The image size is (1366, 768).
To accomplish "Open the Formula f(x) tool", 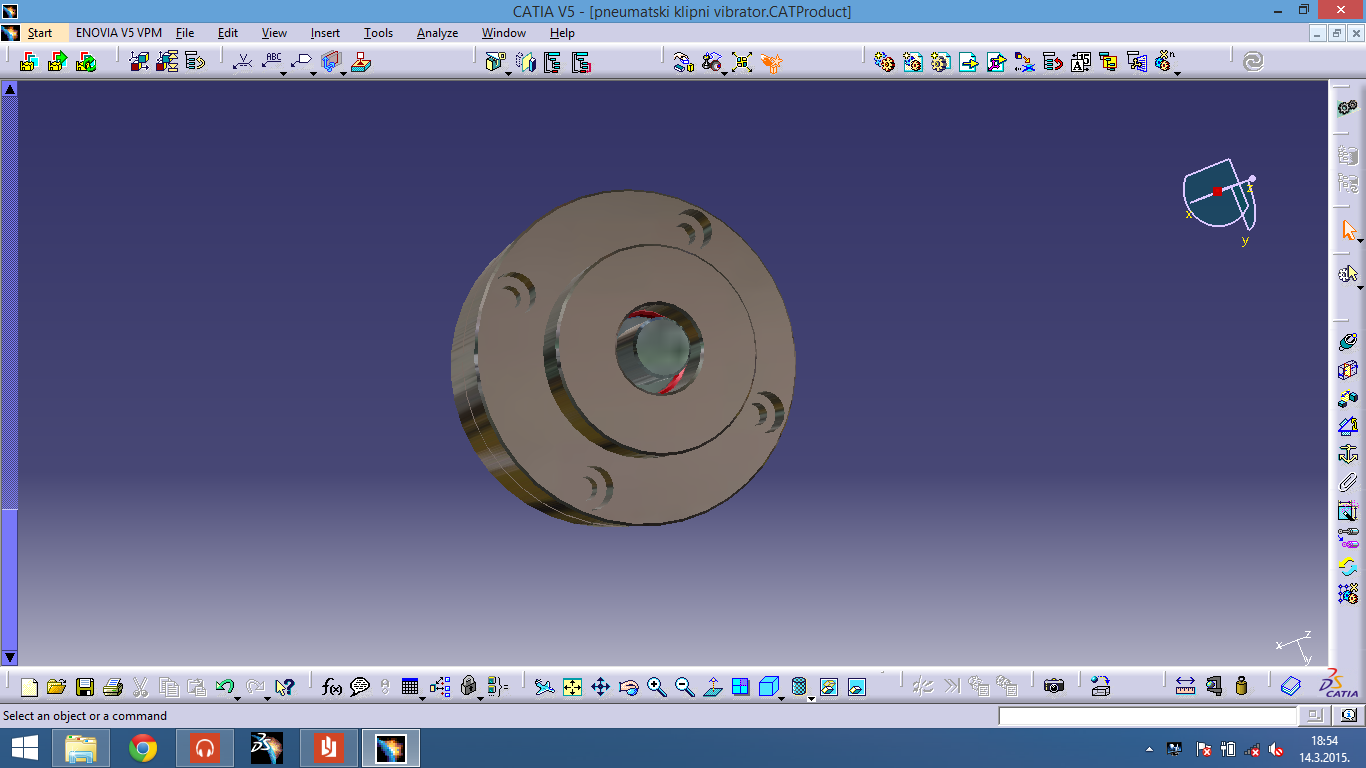I will pos(332,687).
